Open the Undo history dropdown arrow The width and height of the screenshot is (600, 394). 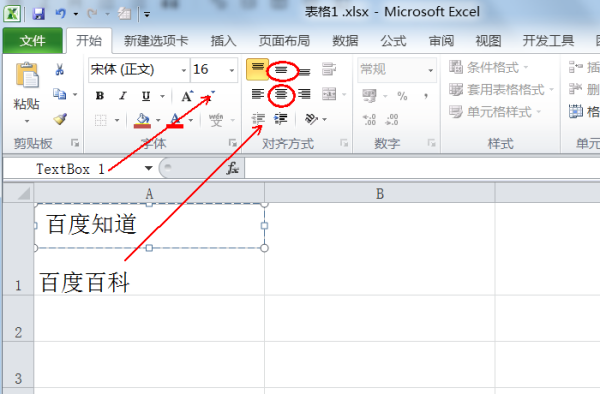76,15
